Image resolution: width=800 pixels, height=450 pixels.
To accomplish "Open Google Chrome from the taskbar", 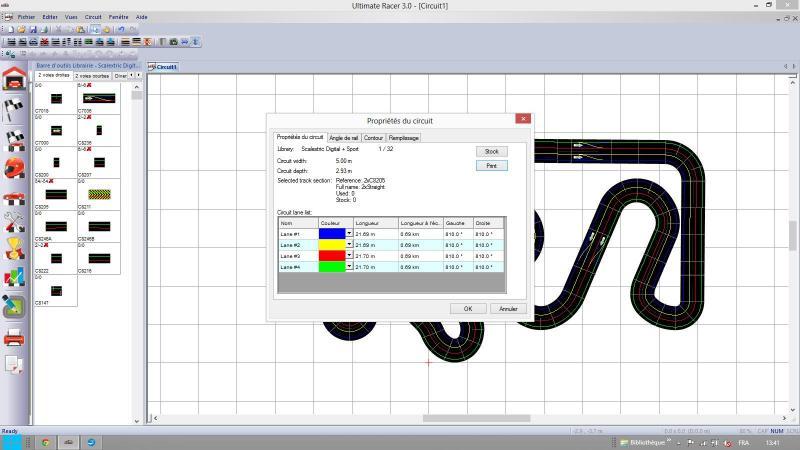I will click(x=46, y=442).
